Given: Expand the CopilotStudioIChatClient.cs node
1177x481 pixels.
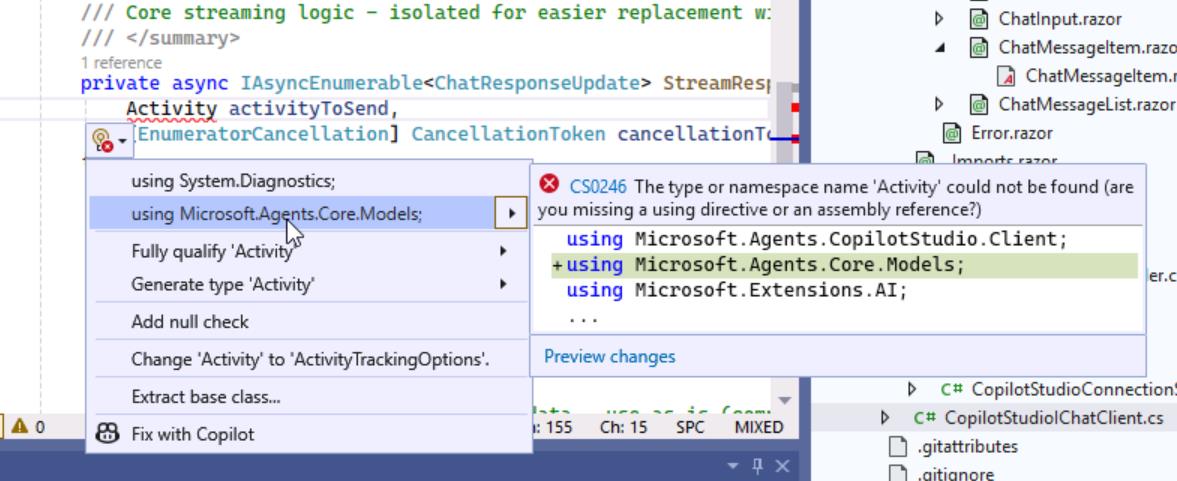Looking at the screenshot, I should coord(884,418).
